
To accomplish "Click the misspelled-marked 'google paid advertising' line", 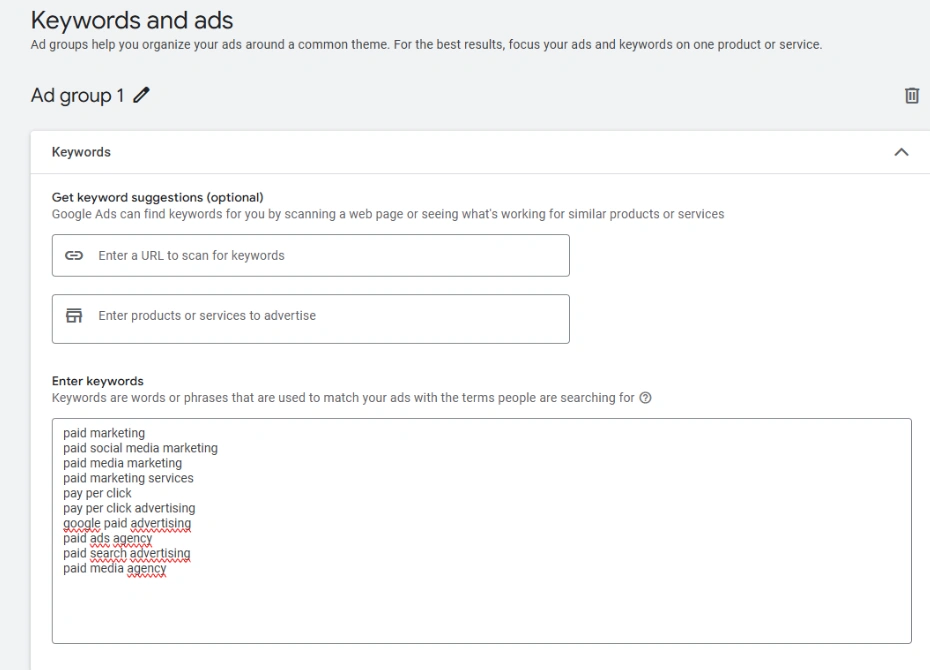I will coord(127,523).
